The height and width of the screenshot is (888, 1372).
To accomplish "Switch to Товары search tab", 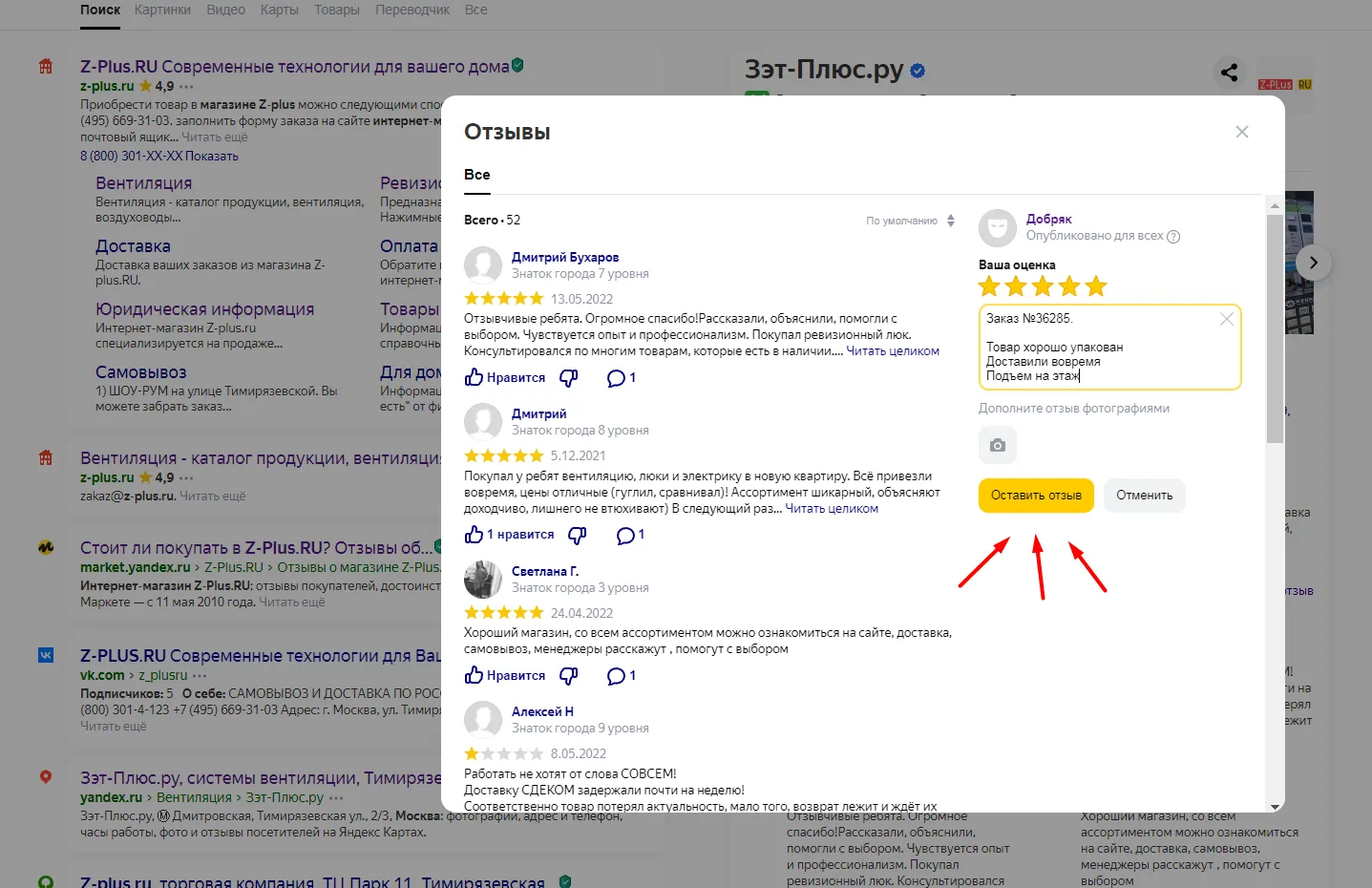I will coord(337,10).
